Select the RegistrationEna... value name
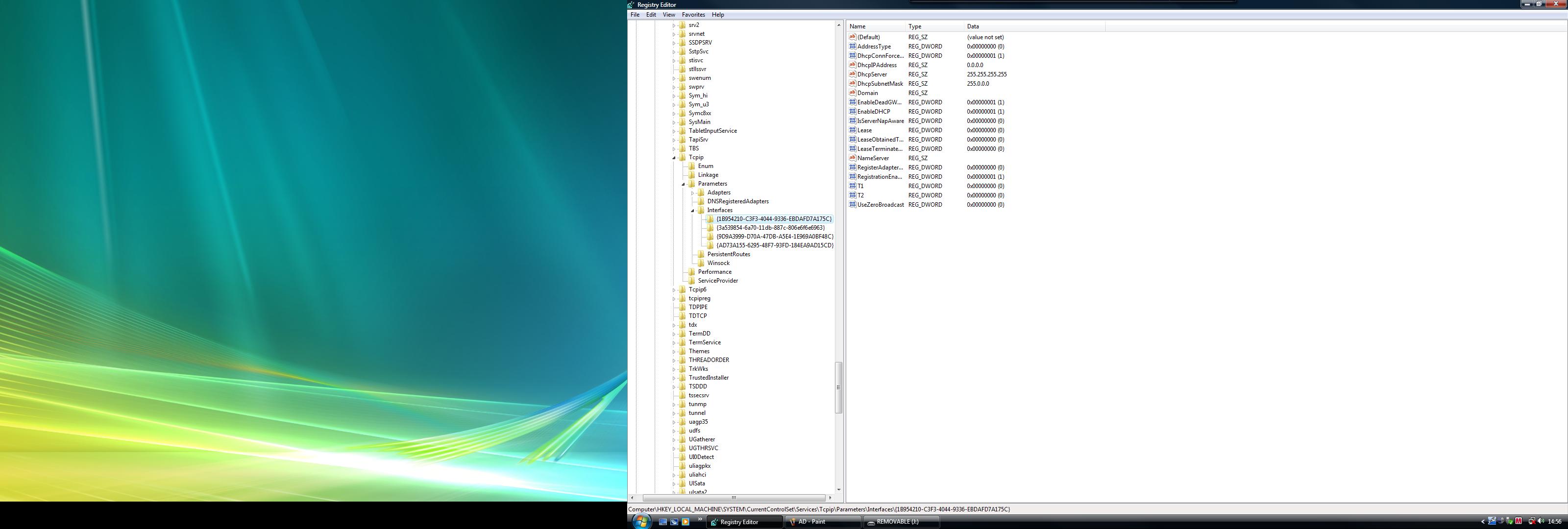Viewport: 1568px width, 529px height. coord(880,176)
